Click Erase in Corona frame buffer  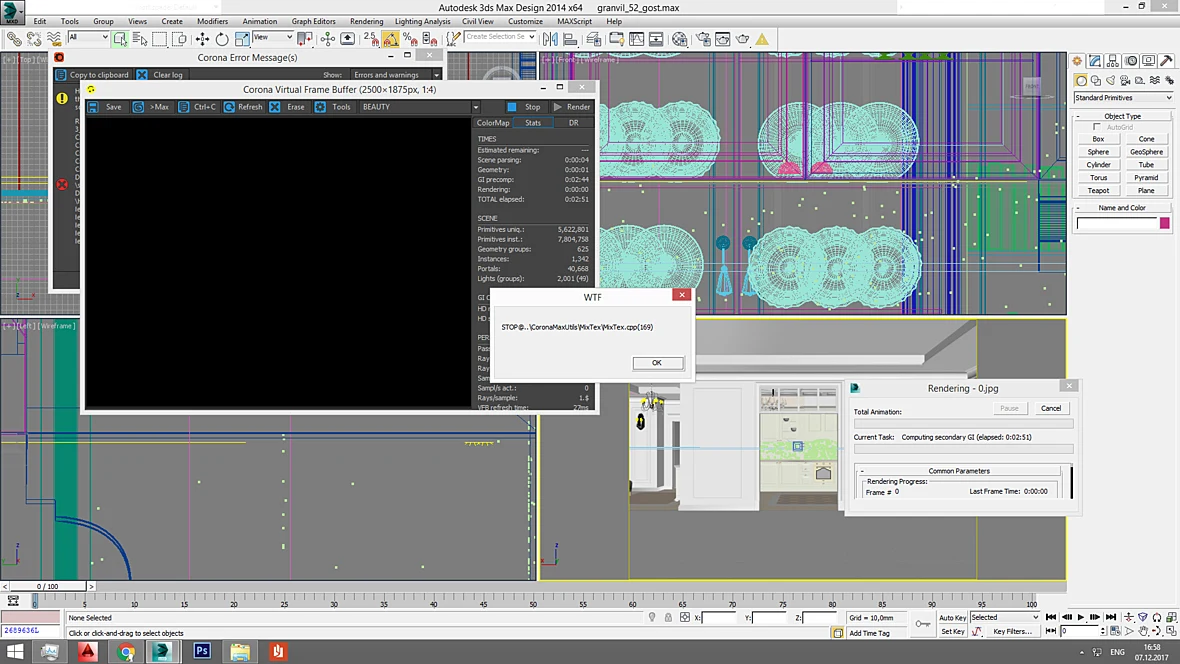click(x=287, y=107)
